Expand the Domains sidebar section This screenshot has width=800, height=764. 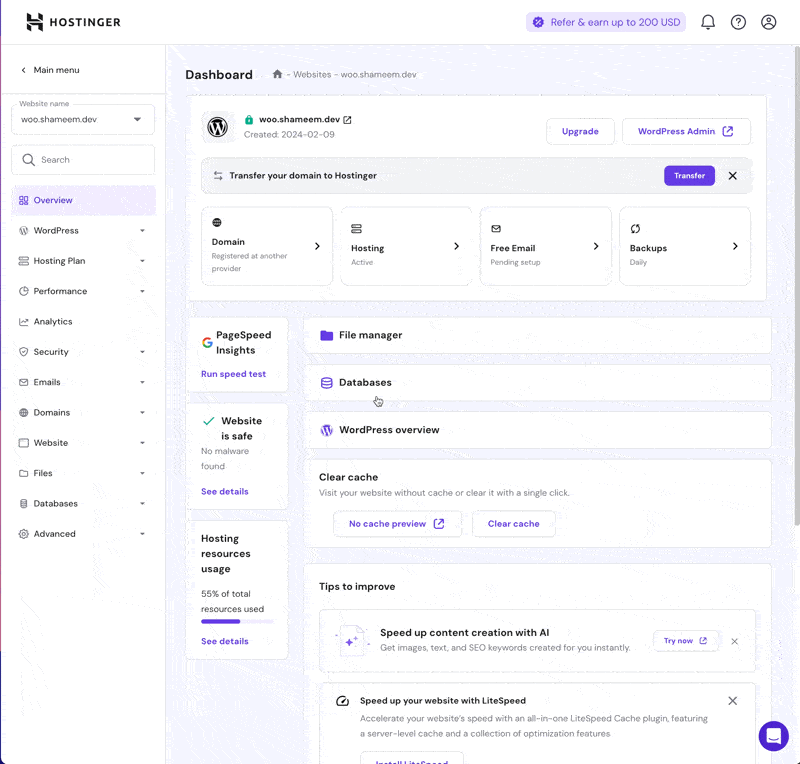(x=142, y=412)
